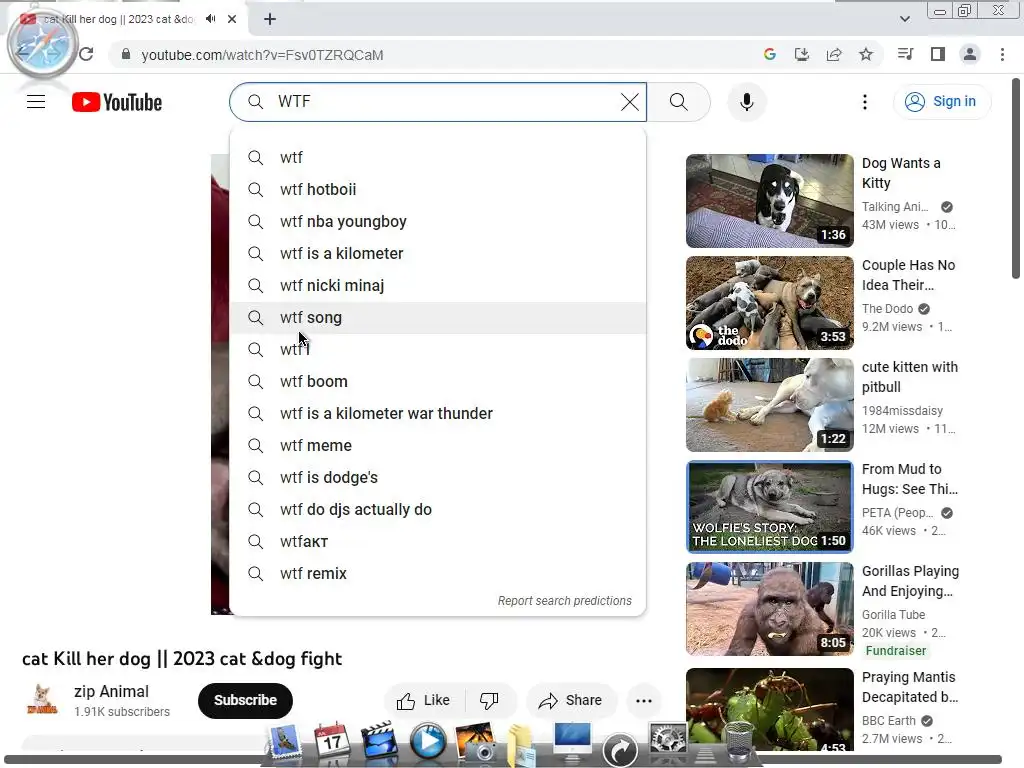The width and height of the screenshot is (1024, 768).
Task: View site info via the lock icon
Action: pyautogui.click(x=126, y=54)
